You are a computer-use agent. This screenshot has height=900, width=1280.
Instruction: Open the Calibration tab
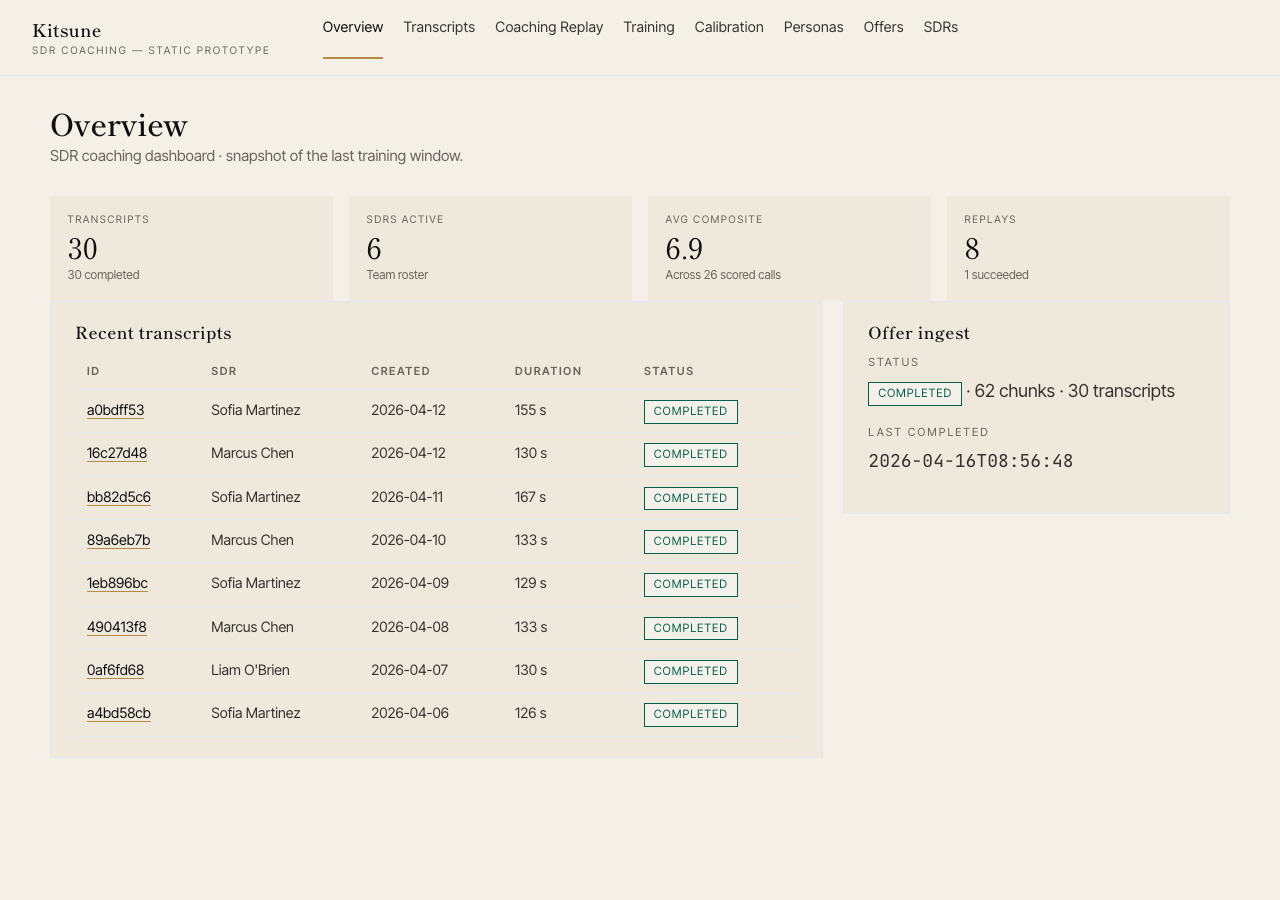click(x=729, y=27)
